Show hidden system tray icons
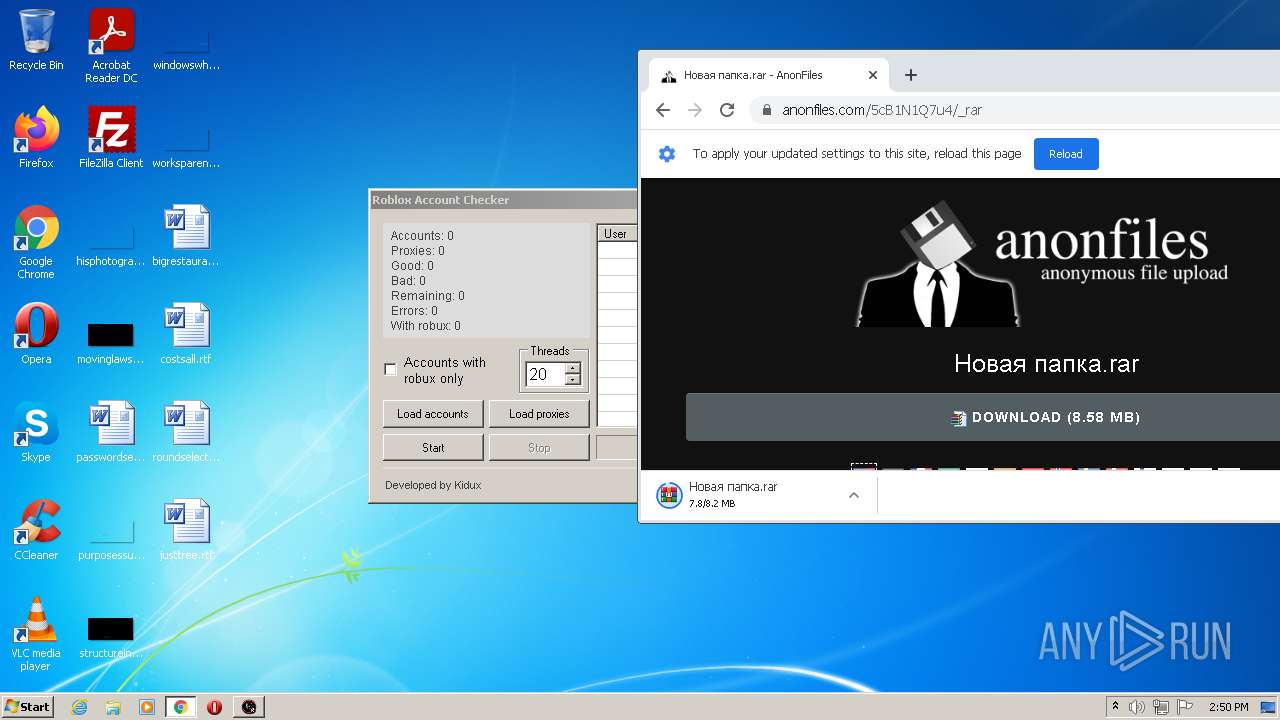The width and height of the screenshot is (1280, 720). (1115, 706)
